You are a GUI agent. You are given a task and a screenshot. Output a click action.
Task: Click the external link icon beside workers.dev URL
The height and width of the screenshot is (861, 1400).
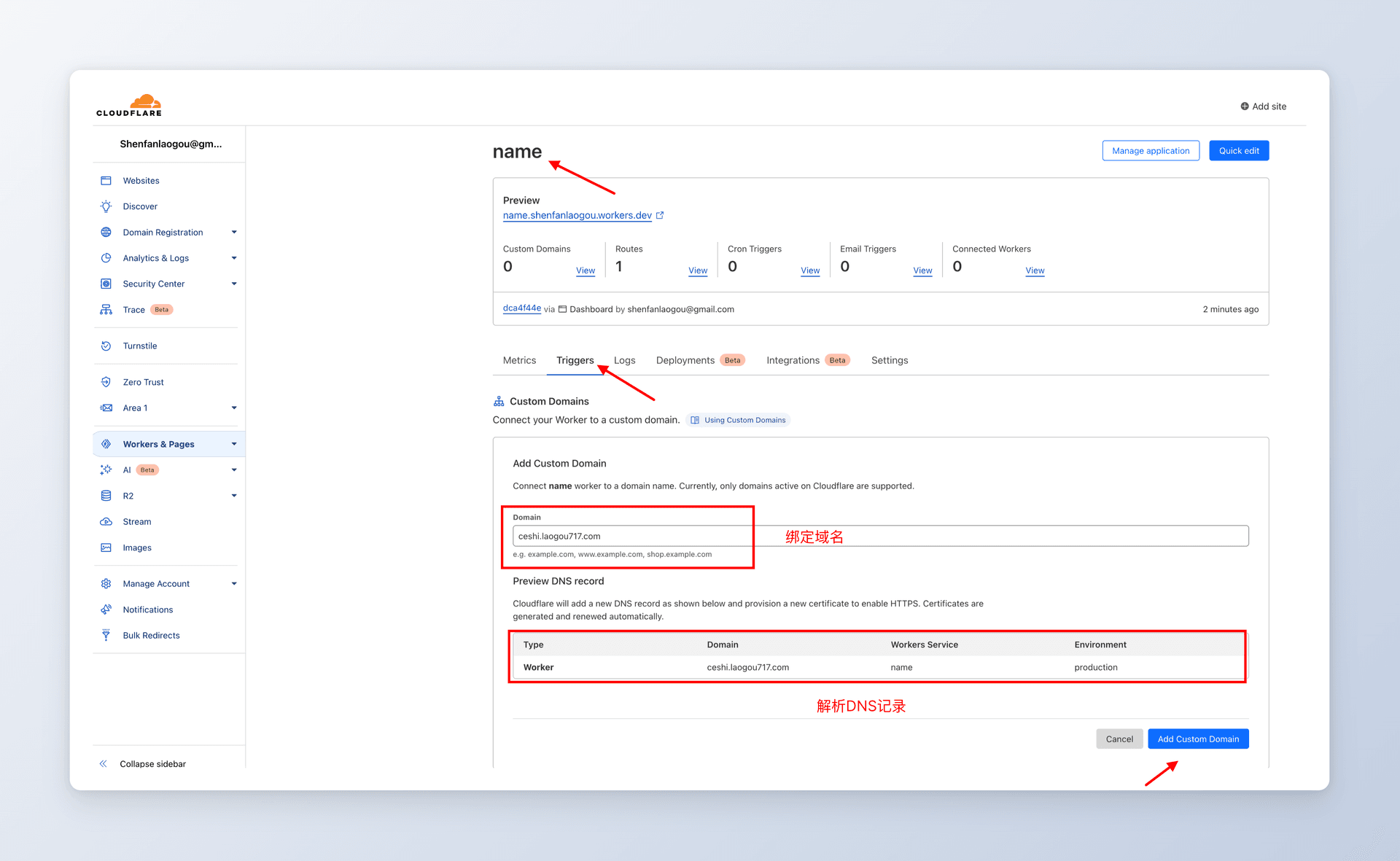(x=660, y=215)
